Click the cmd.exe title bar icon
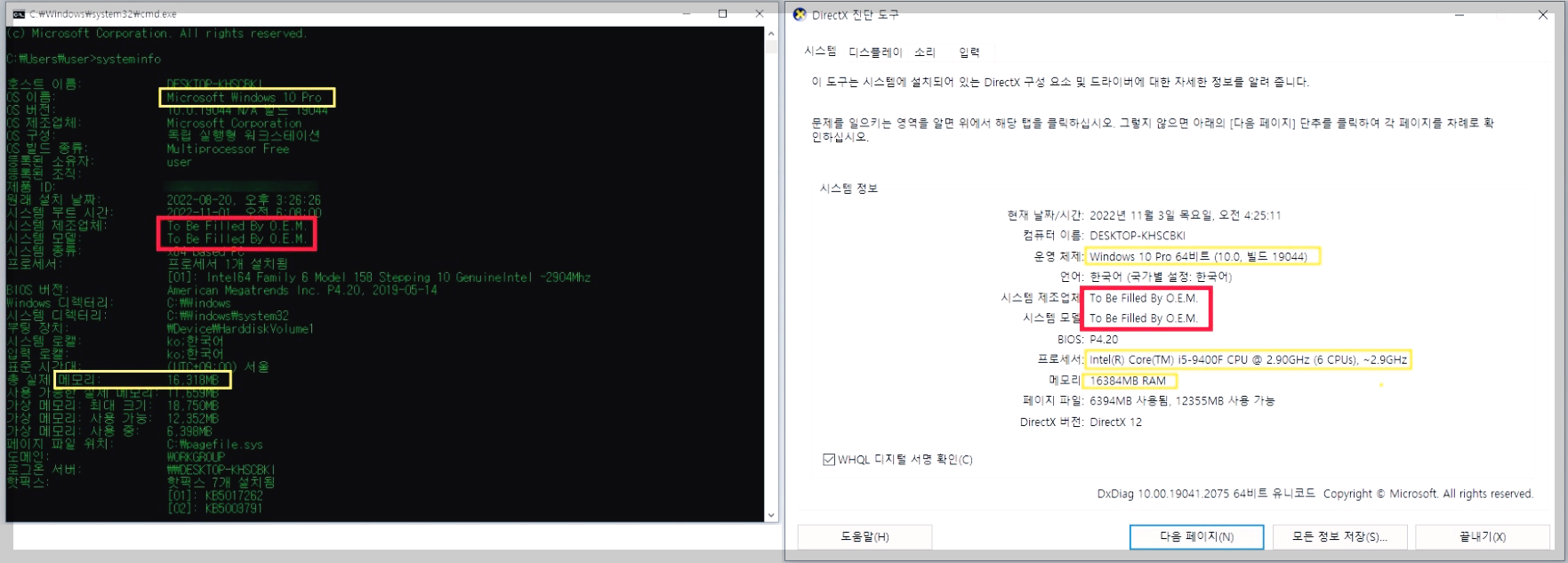The image size is (1568, 563). [18, 14]
